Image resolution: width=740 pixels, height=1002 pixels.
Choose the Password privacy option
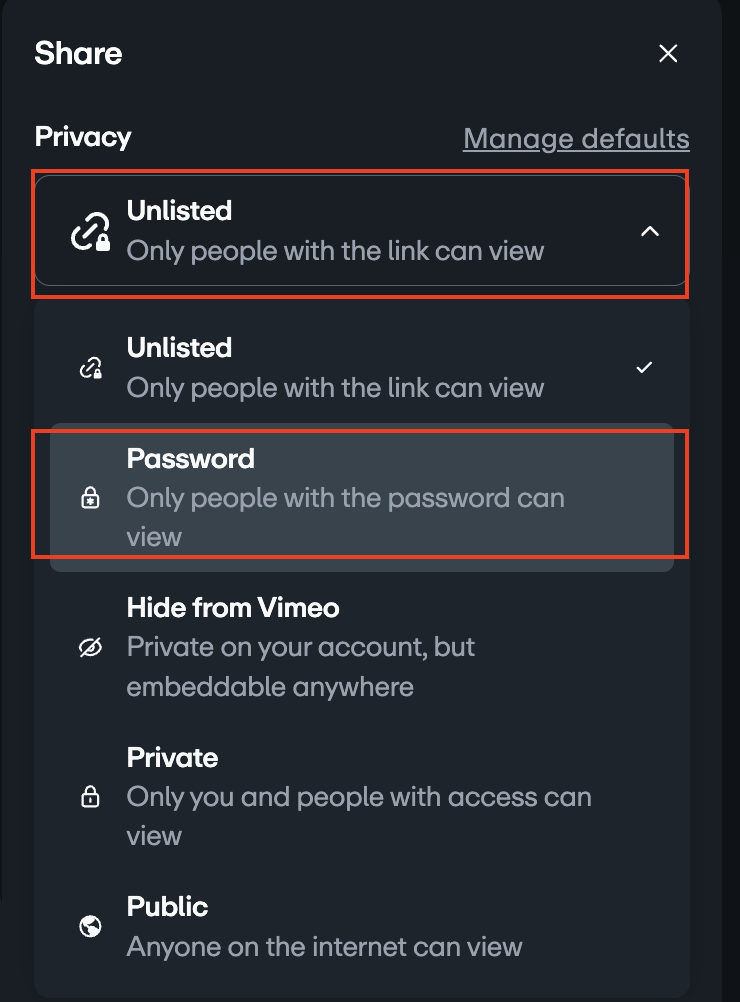click(x=360, y=497)
